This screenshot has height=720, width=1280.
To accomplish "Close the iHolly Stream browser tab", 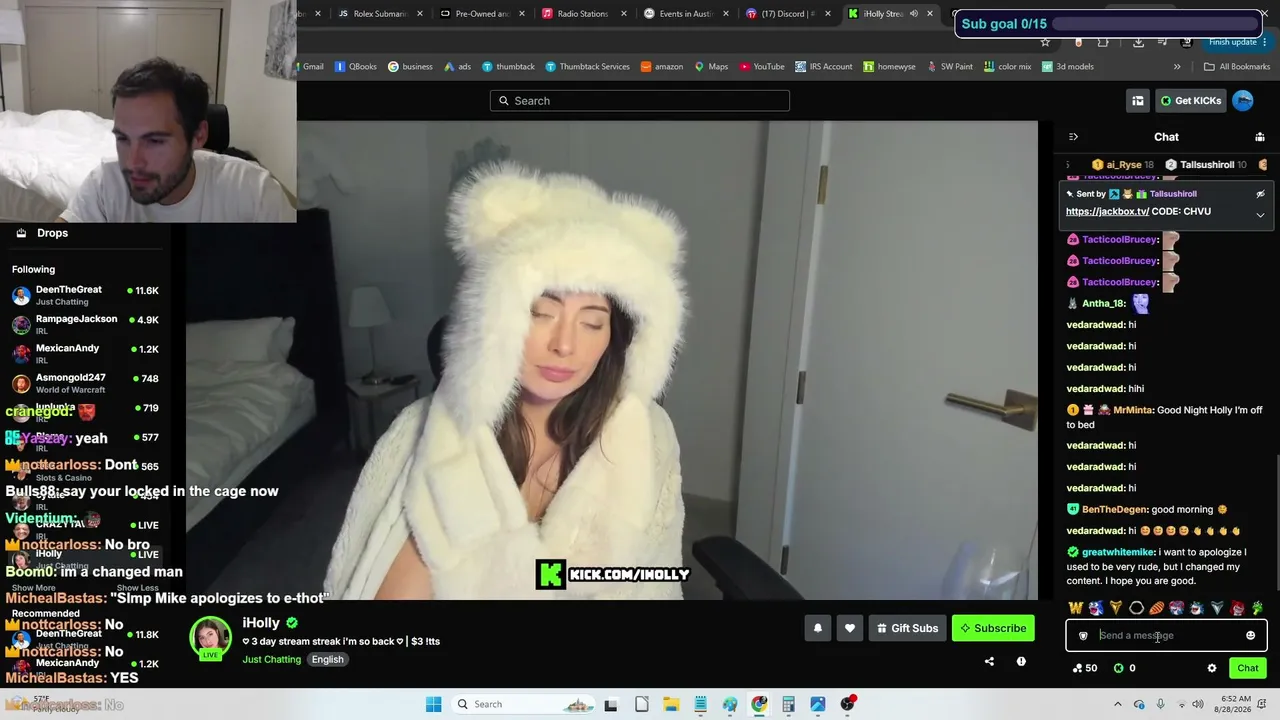I will pyautogui.click(x=930, y=14).
